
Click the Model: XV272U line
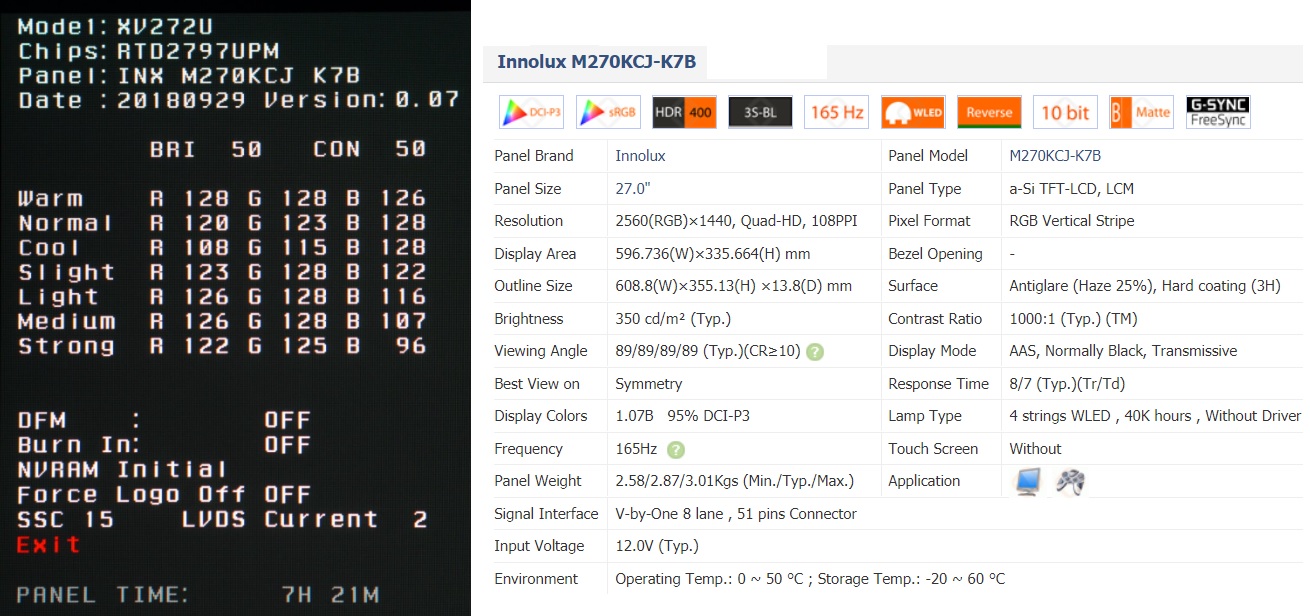[x=115, y=27]
